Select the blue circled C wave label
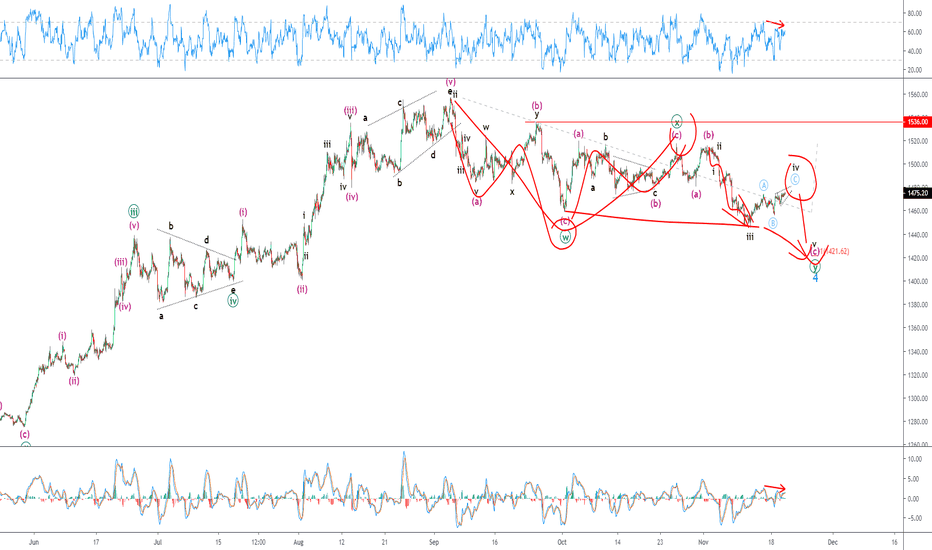The image size is (932, 550). click(x=795, y=179)
